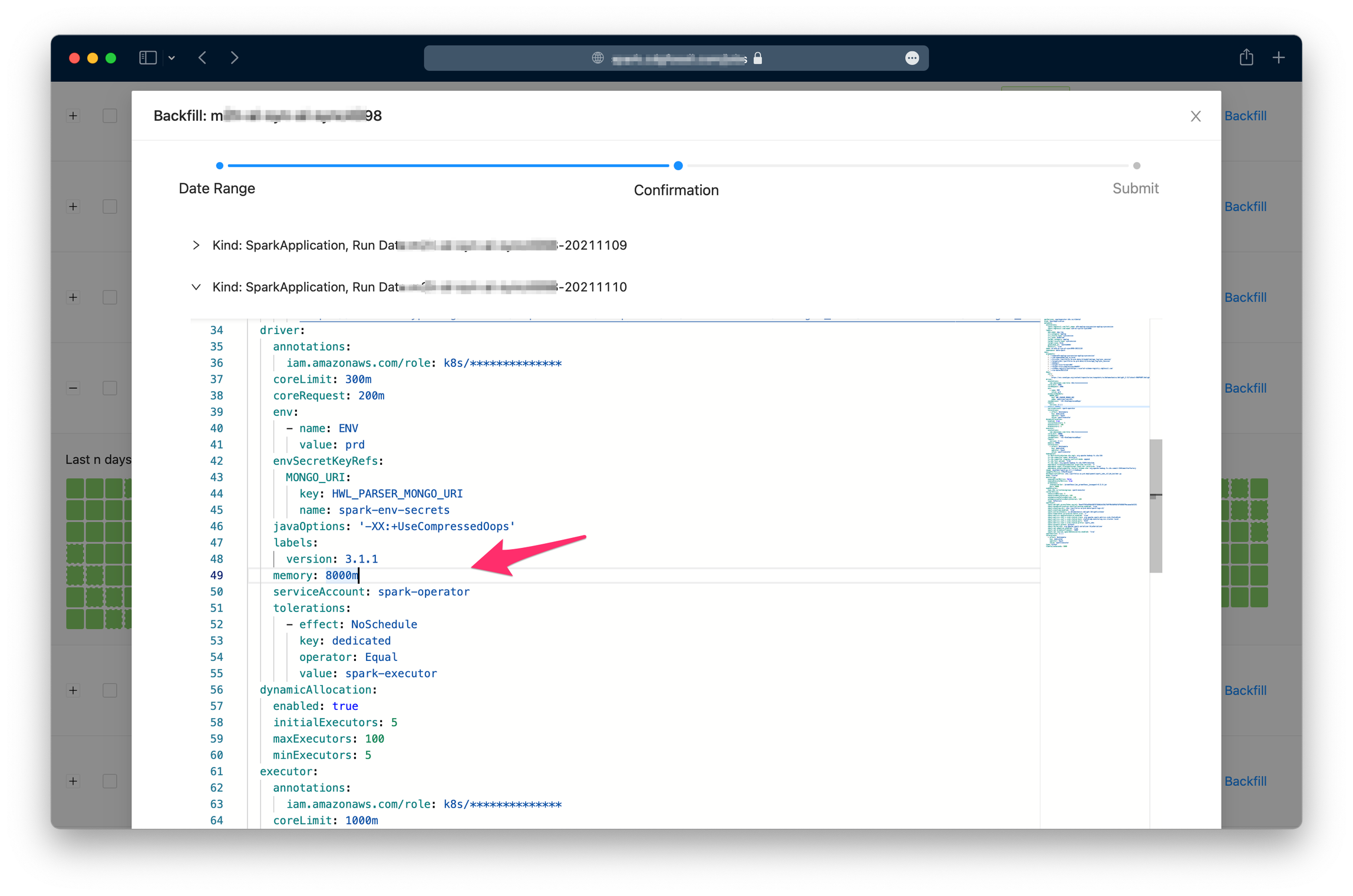Image resolution: width=1353 pixels, height=896 pixels.
Task: Check the checkbox next to the minus row
Action: [x=110, y=388]
